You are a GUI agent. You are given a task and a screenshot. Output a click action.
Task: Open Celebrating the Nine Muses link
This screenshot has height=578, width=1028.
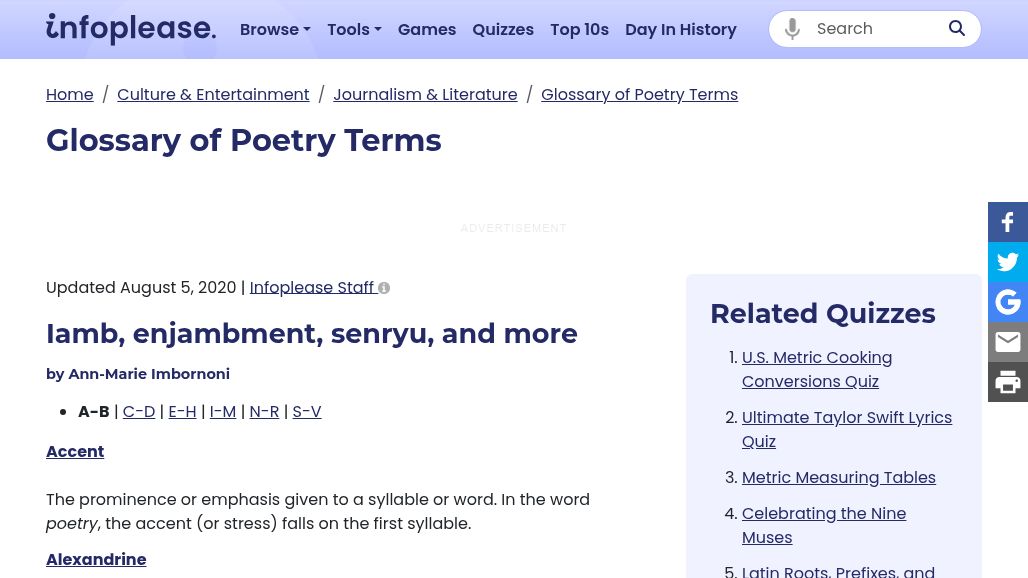pyautogui.click(x=823, y=526)
